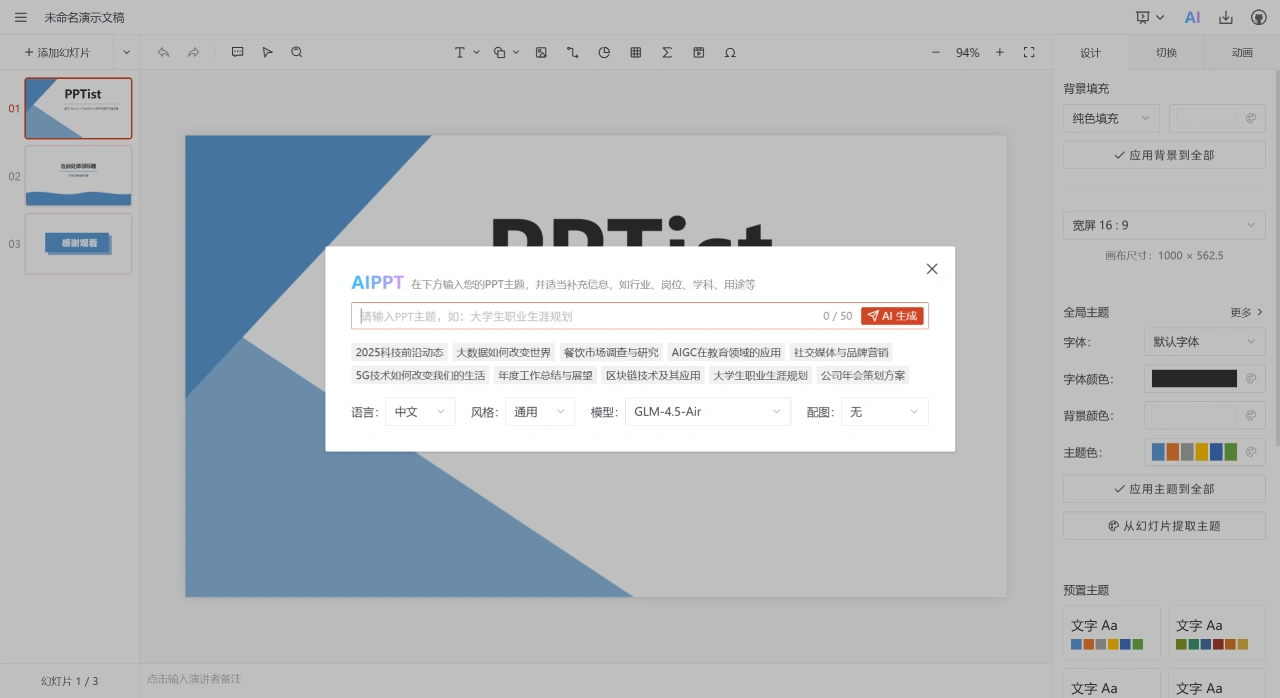Fit canvas to screen icon
1280x698 pixels.
click(x=1029, y=52)
